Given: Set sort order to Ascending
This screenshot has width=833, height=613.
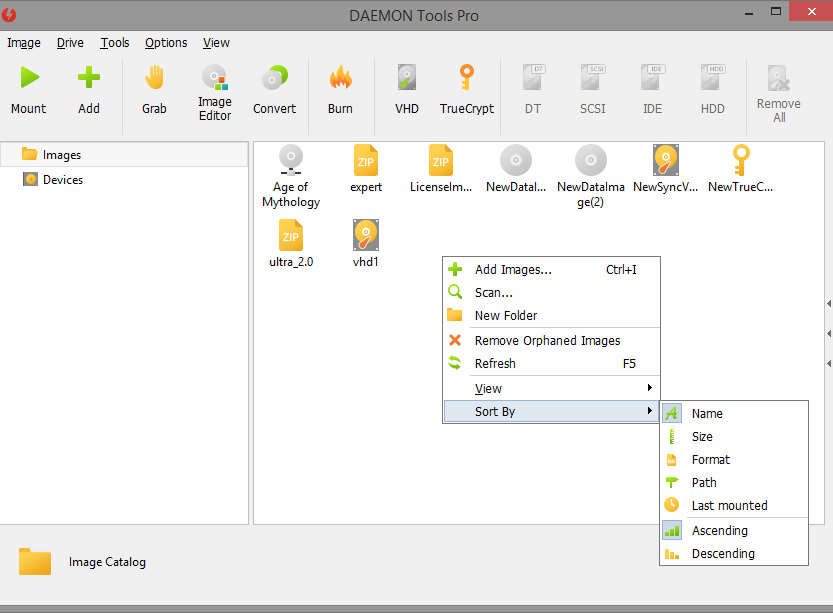Looking at the screenshot, I should 734,531.
